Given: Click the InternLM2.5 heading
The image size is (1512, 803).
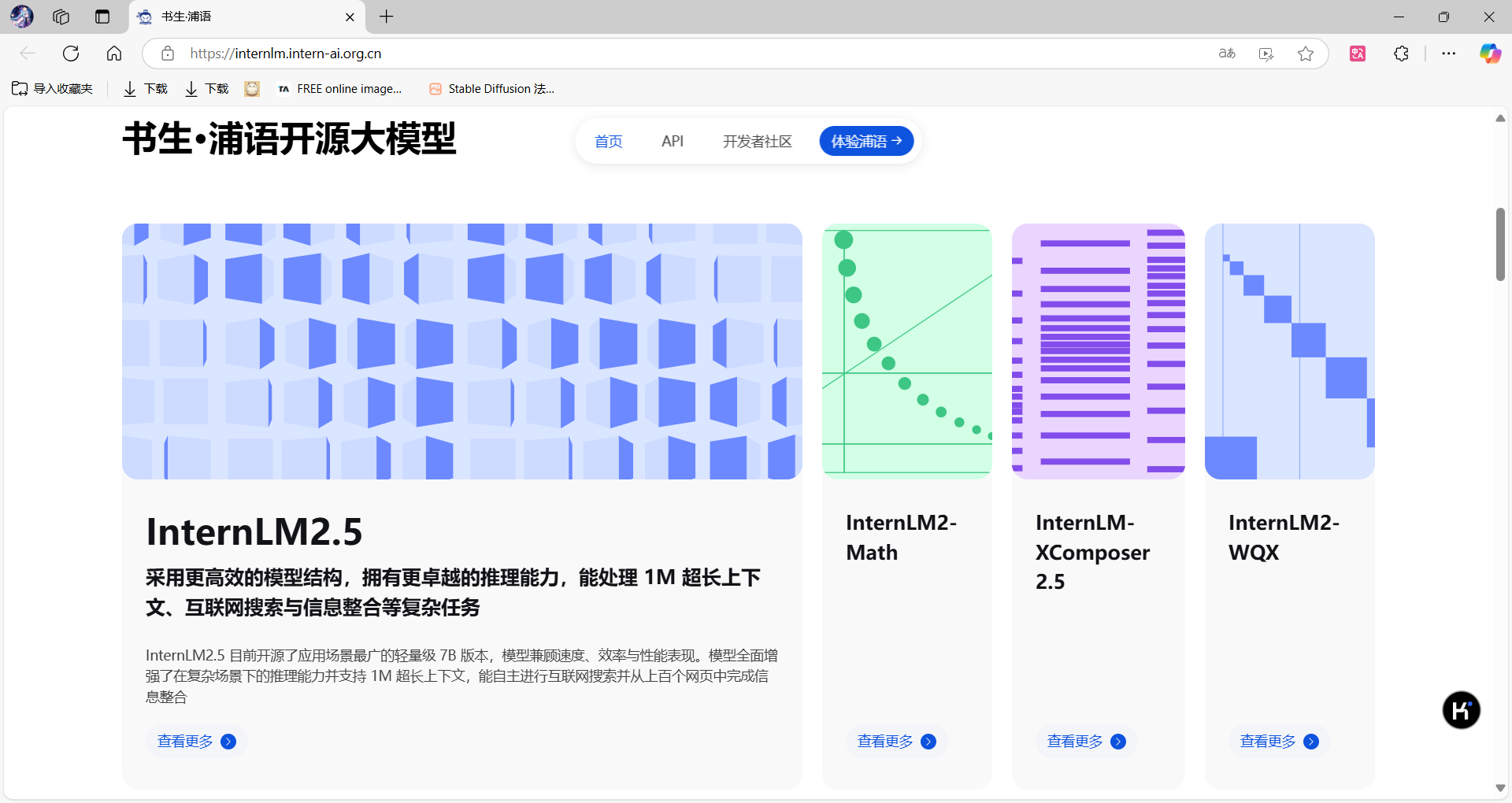Looking at the screenshot, I should pyautogui.click(x=254, y=532).
